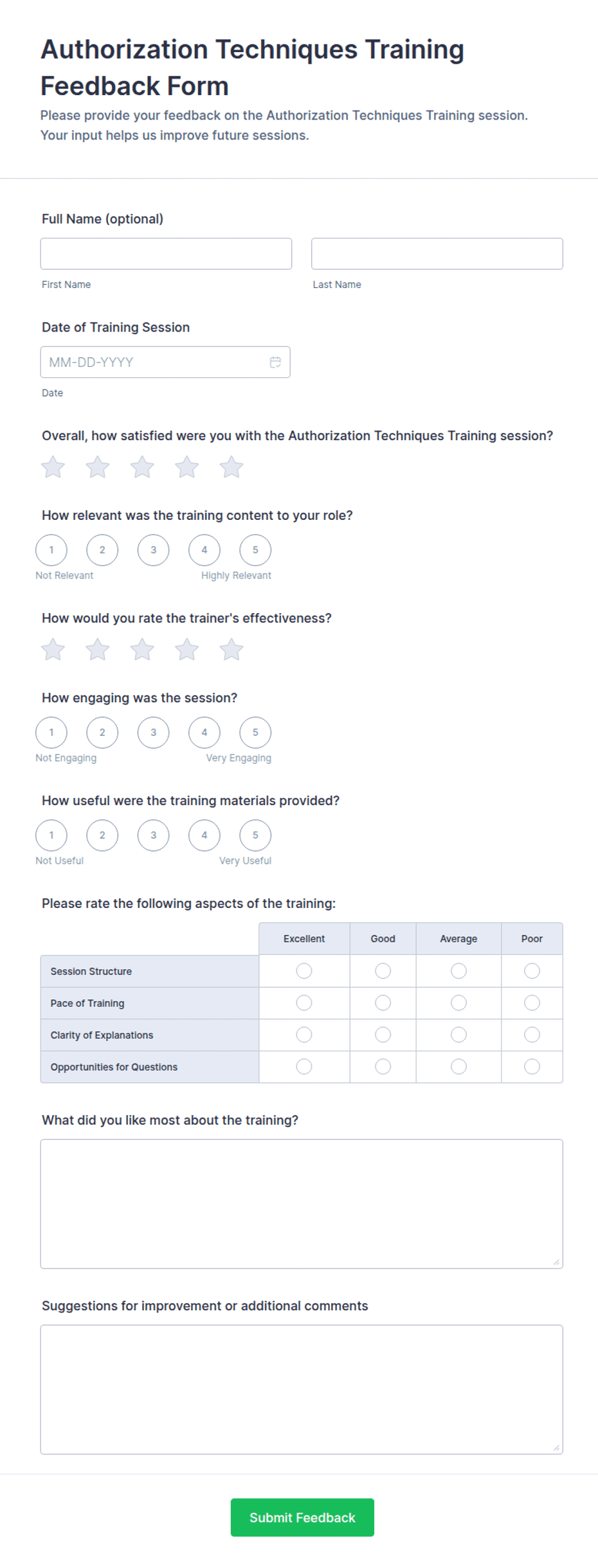The image size is (598, 1568).
Task: Choose relevance rating 5 Highly Relevant
Action: (x=255, y=550)
